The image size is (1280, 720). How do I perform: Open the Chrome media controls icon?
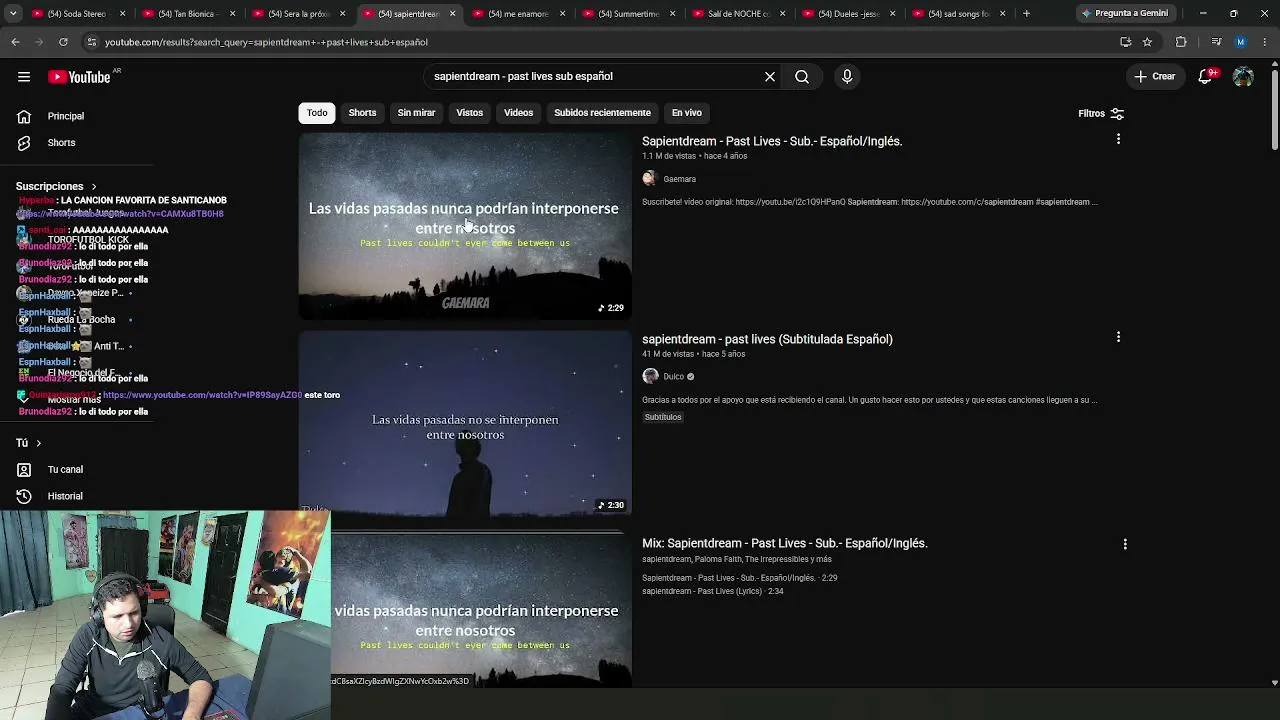[x=1216, y=42]
